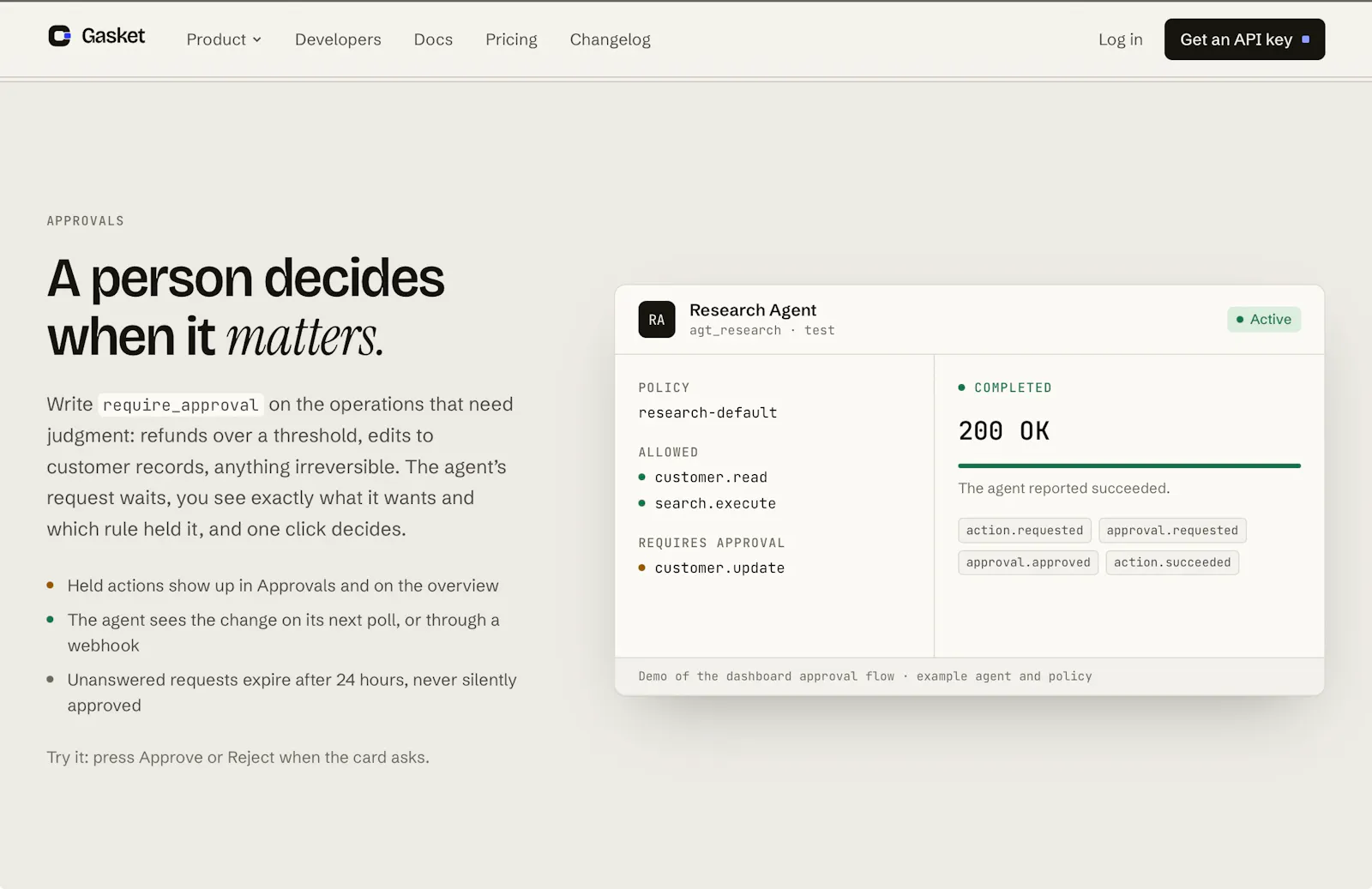Click the ALLOWED section label
Viewport: 1372px width, 889px height.
point(668,453)
